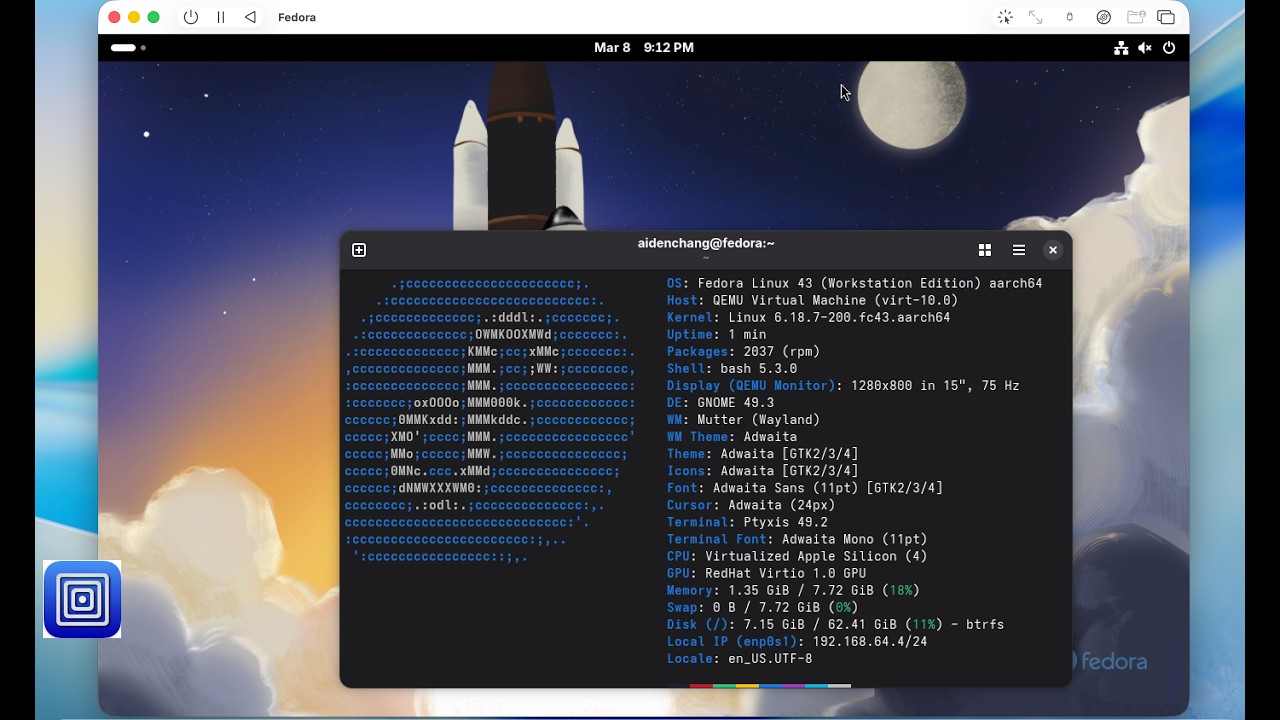Click the CPU Virtualized Apple Silicon line

(798, 555)
